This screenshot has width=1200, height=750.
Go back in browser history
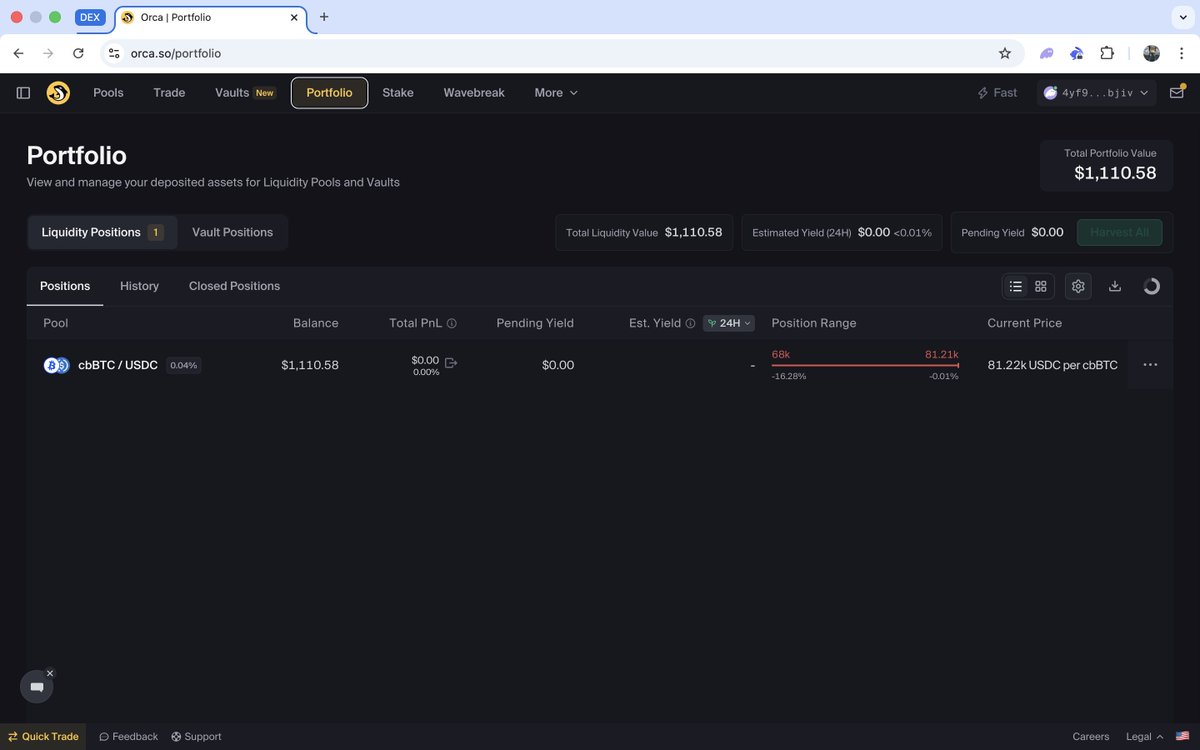coord(19,53)
